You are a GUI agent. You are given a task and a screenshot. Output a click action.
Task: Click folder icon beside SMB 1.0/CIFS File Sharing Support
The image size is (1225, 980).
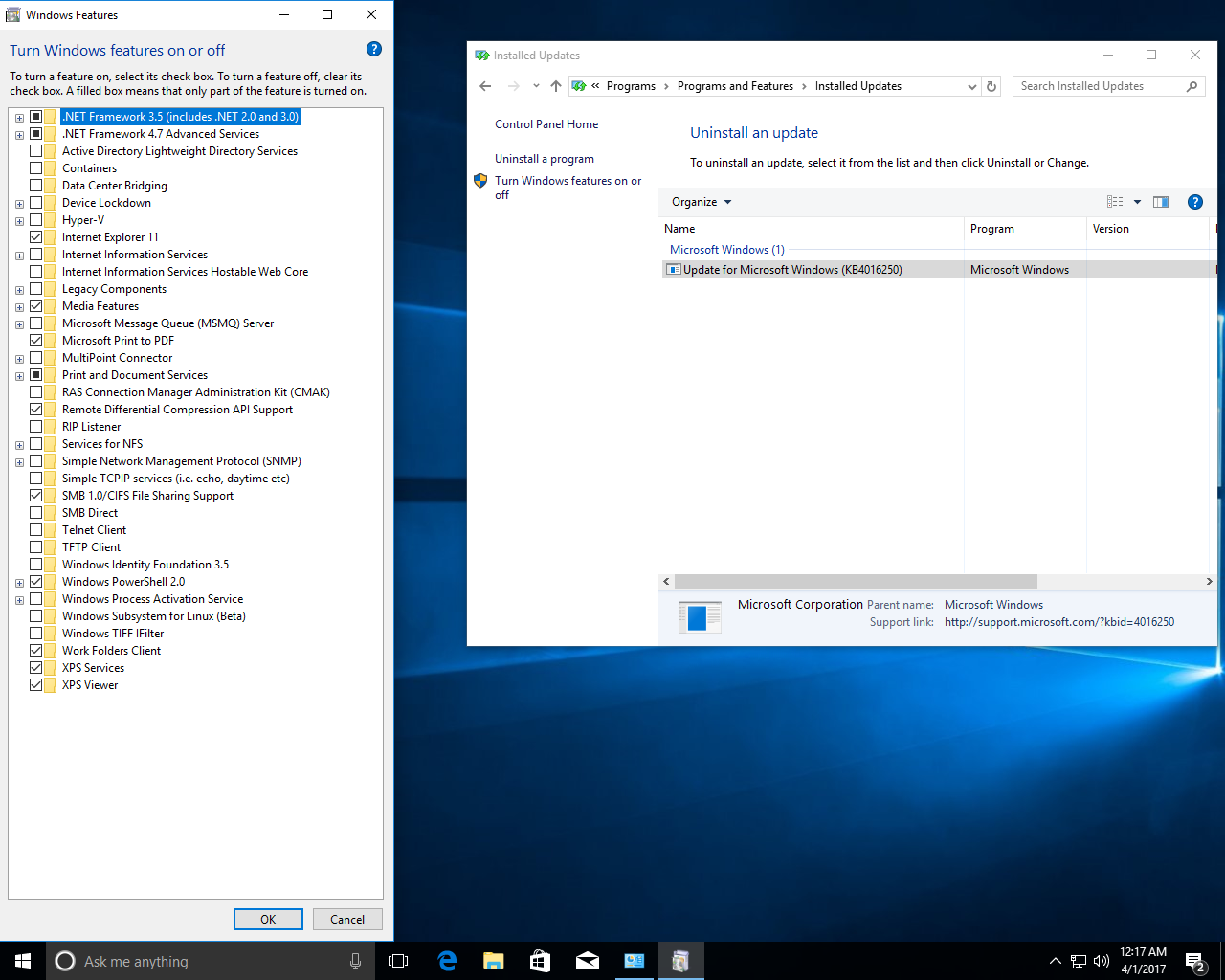point(50,496)
